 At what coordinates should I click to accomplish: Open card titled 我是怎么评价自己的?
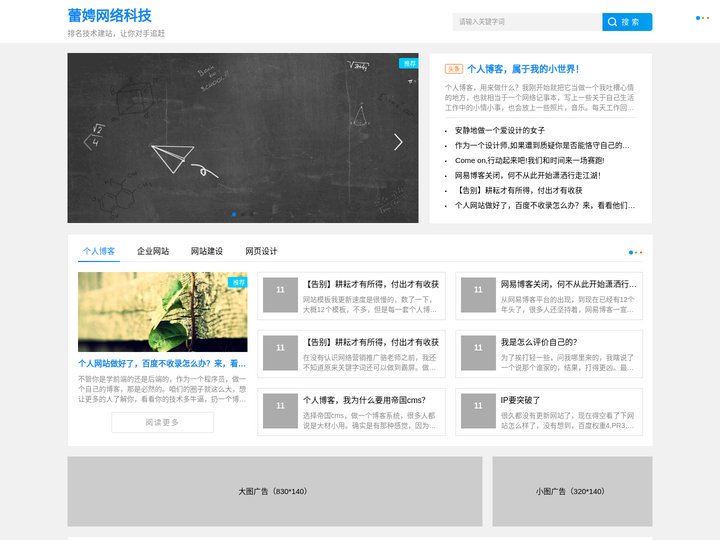pos(539,342)
